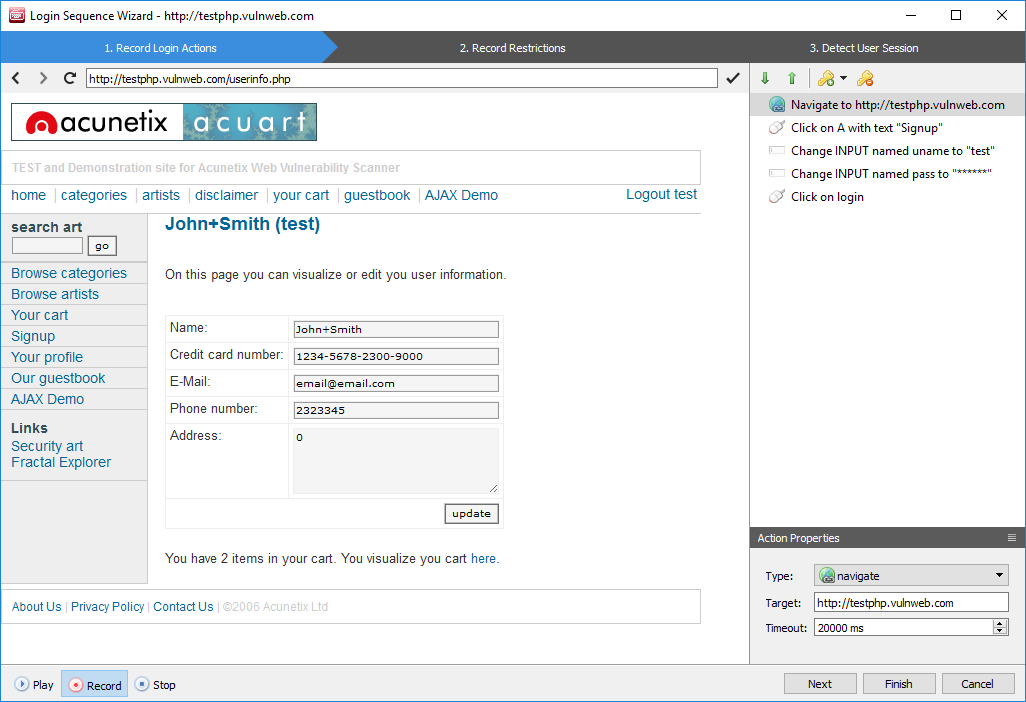Select the Record mode option

tap(94, 684)
